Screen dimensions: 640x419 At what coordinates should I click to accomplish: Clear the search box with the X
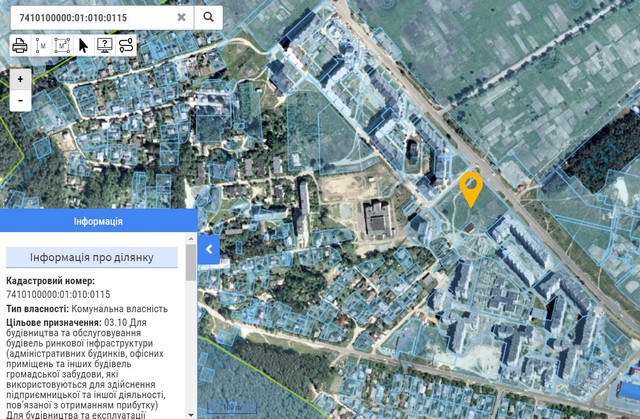[x=181, y=17]
